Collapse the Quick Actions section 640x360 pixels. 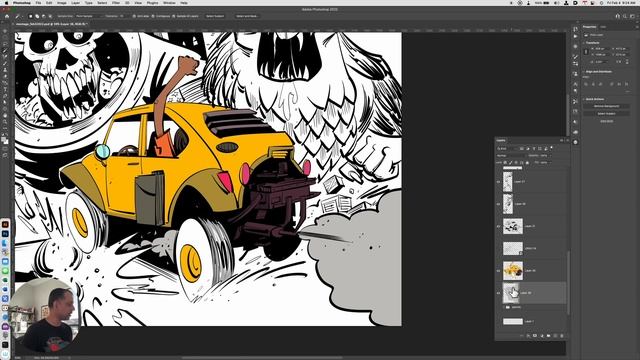click(x=584, y=99)
